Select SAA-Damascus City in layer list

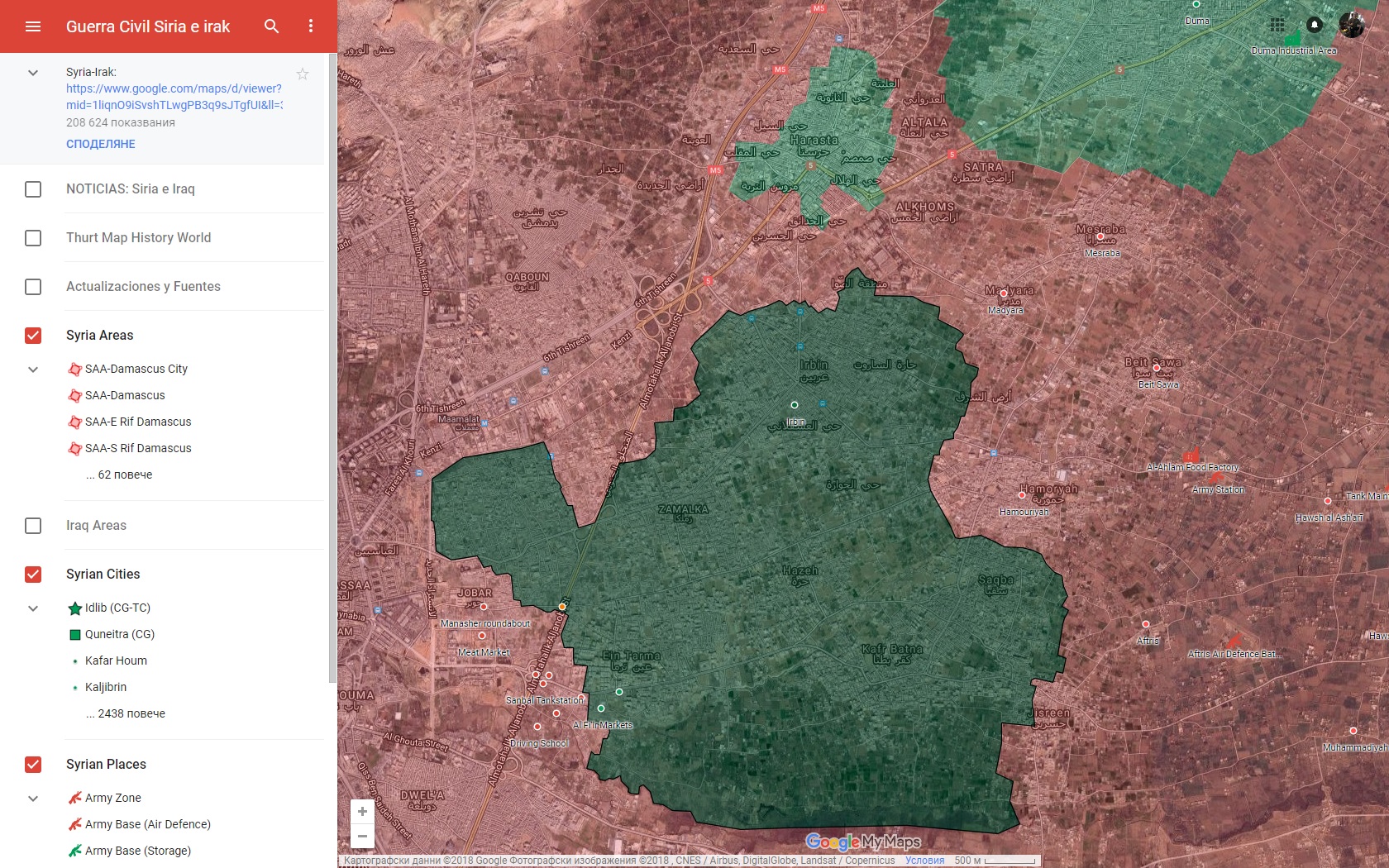click(136, 369)
